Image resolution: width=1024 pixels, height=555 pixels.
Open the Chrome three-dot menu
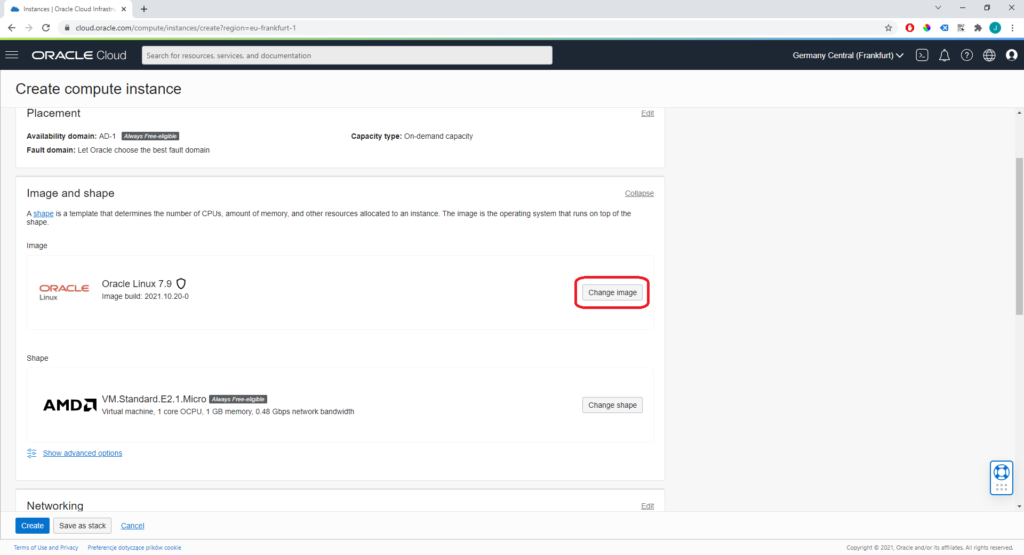click(1012, 27)
